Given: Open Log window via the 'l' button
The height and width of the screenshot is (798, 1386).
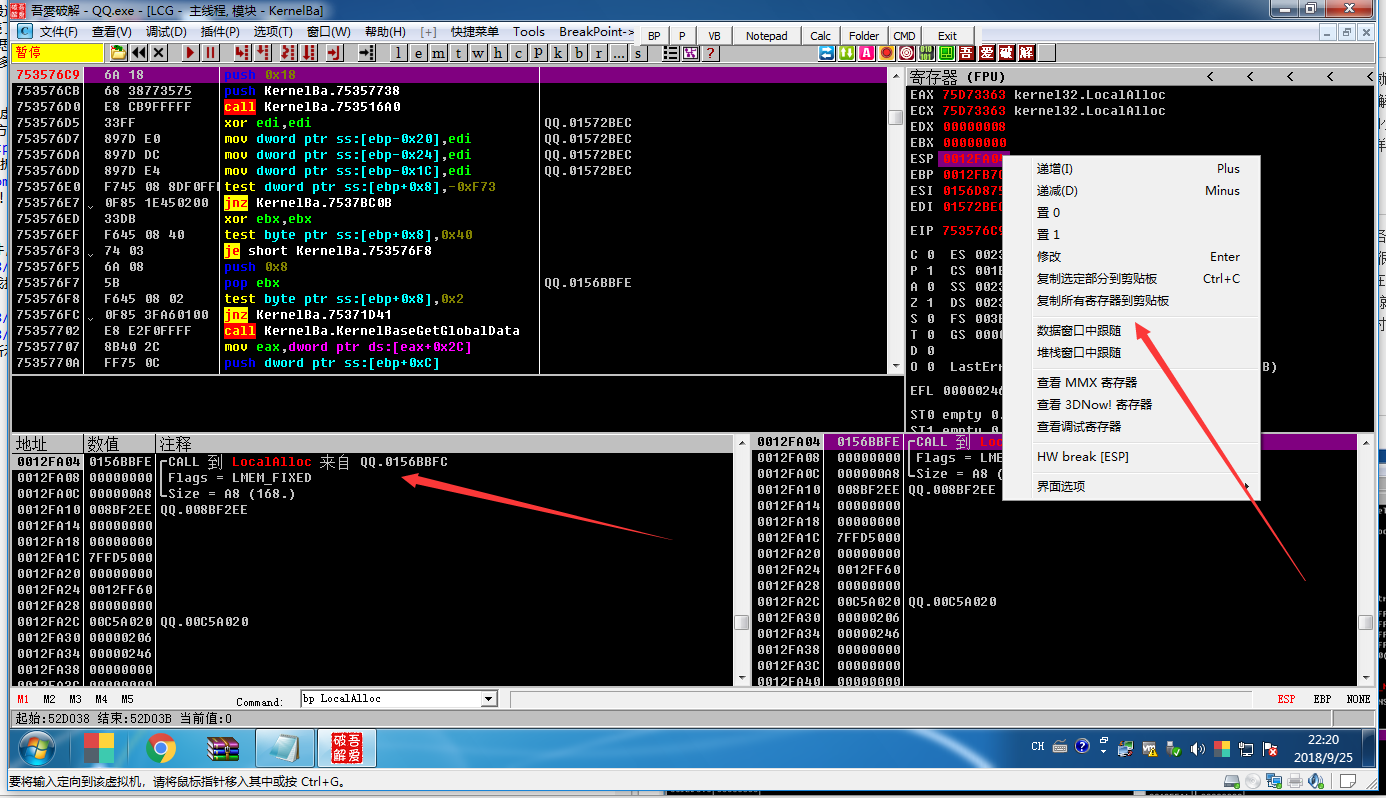Looking at the screenshot, I should [398, 53].
